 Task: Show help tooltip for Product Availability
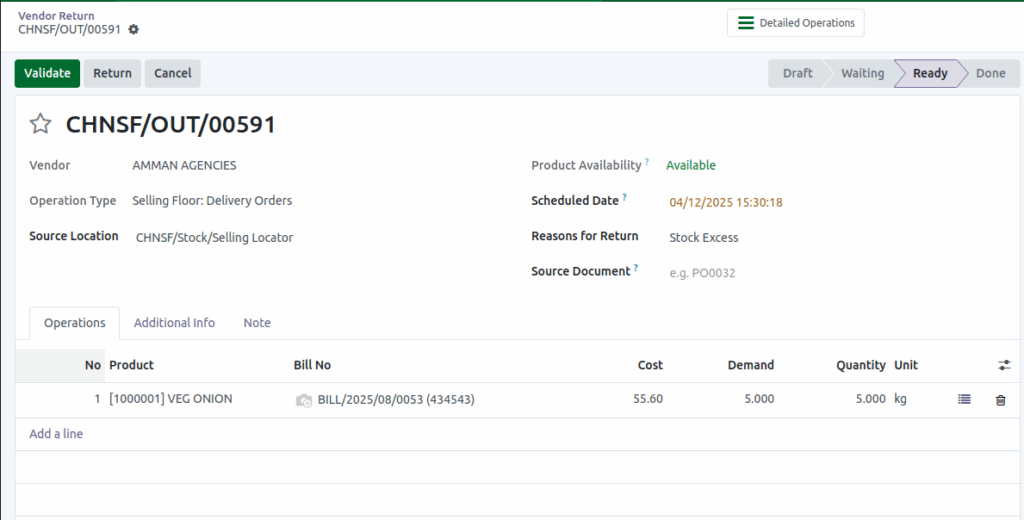647,161
